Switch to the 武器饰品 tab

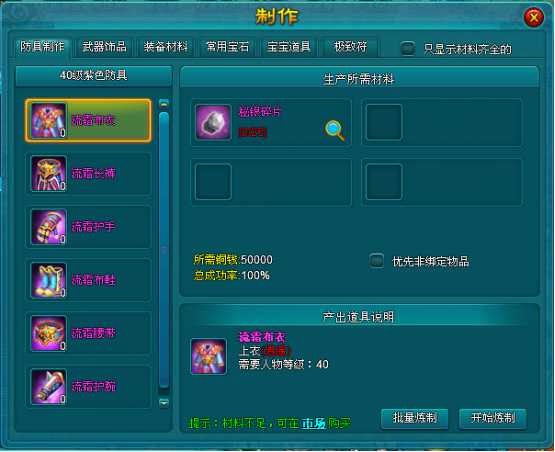104,47
